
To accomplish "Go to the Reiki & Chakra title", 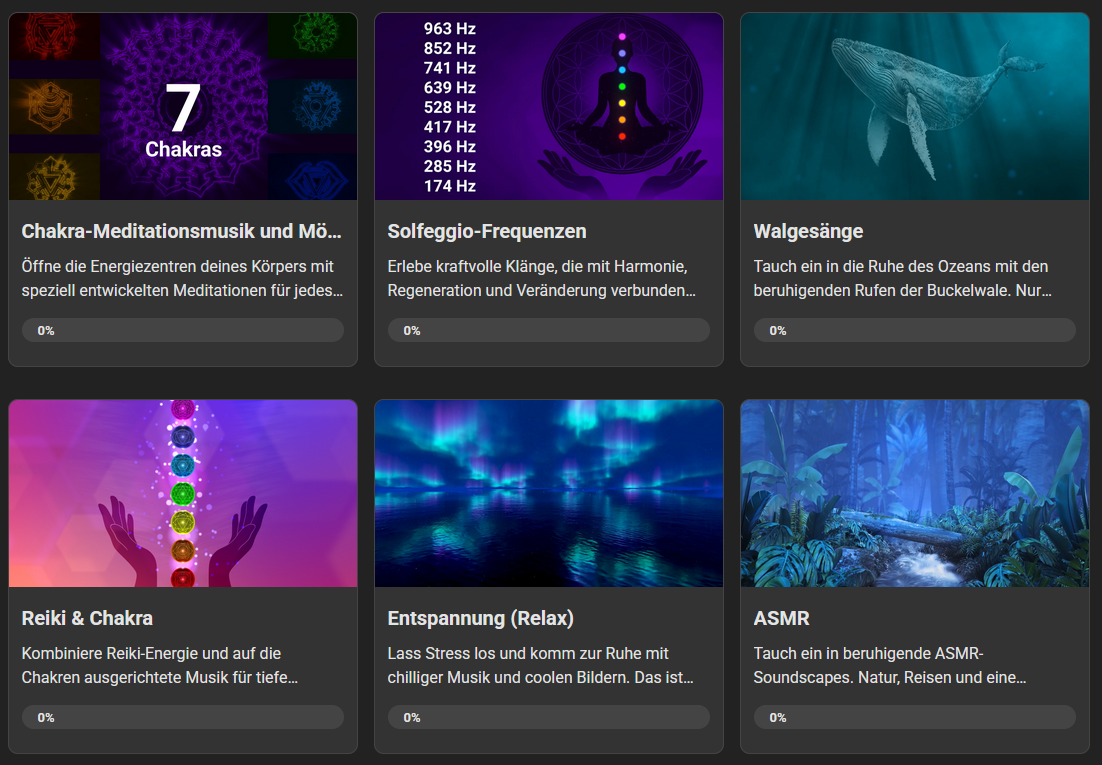I will coord(87,618).
